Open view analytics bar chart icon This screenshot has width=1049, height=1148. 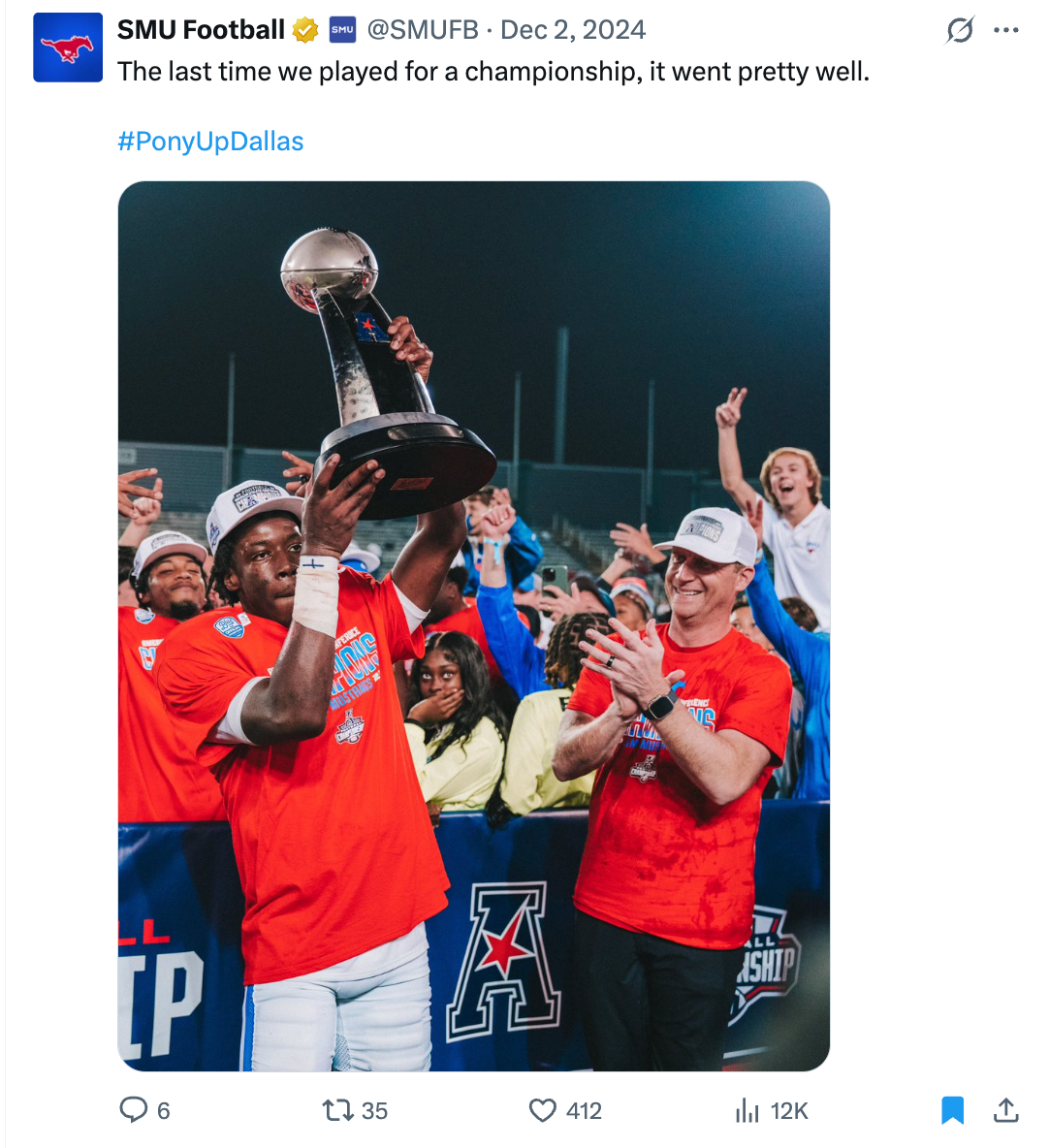tap(747, 1109)
